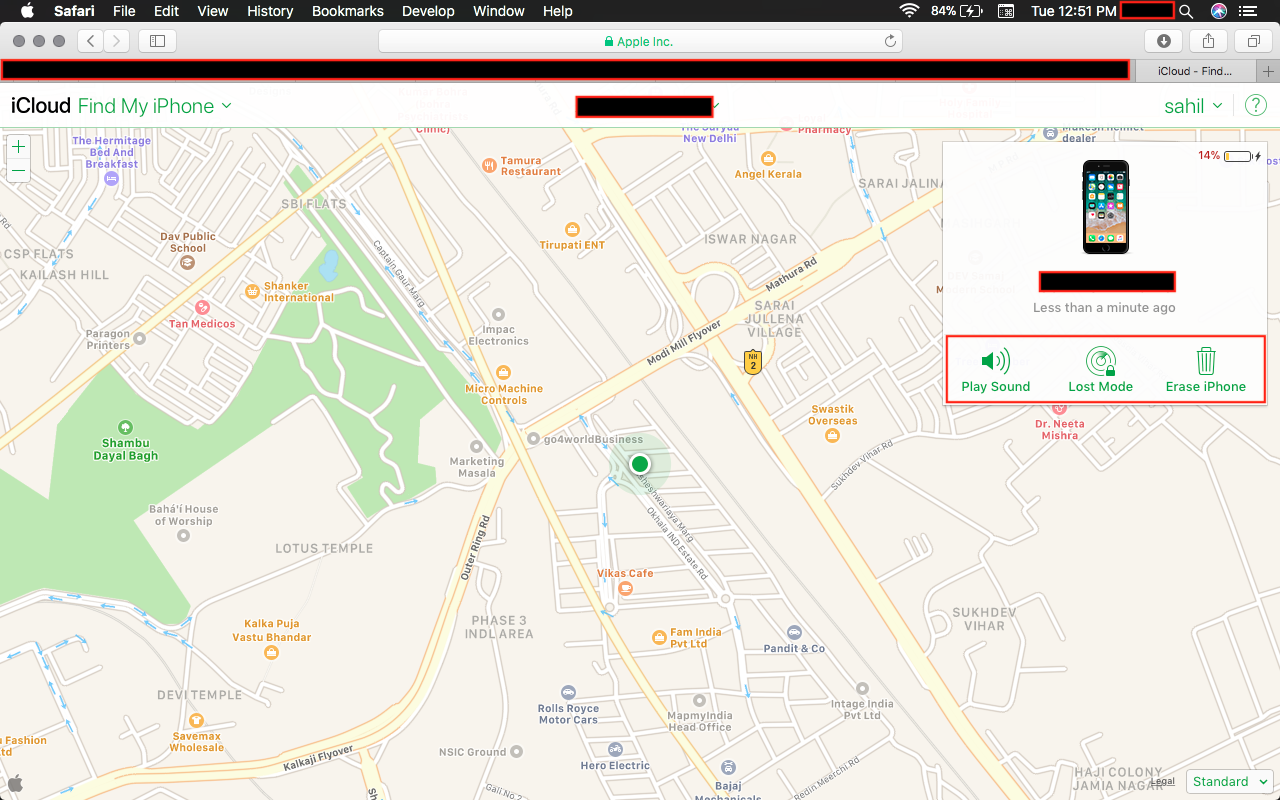1280x800 pixels.
Task: Open the Develop menu
Action: point(429,11)
